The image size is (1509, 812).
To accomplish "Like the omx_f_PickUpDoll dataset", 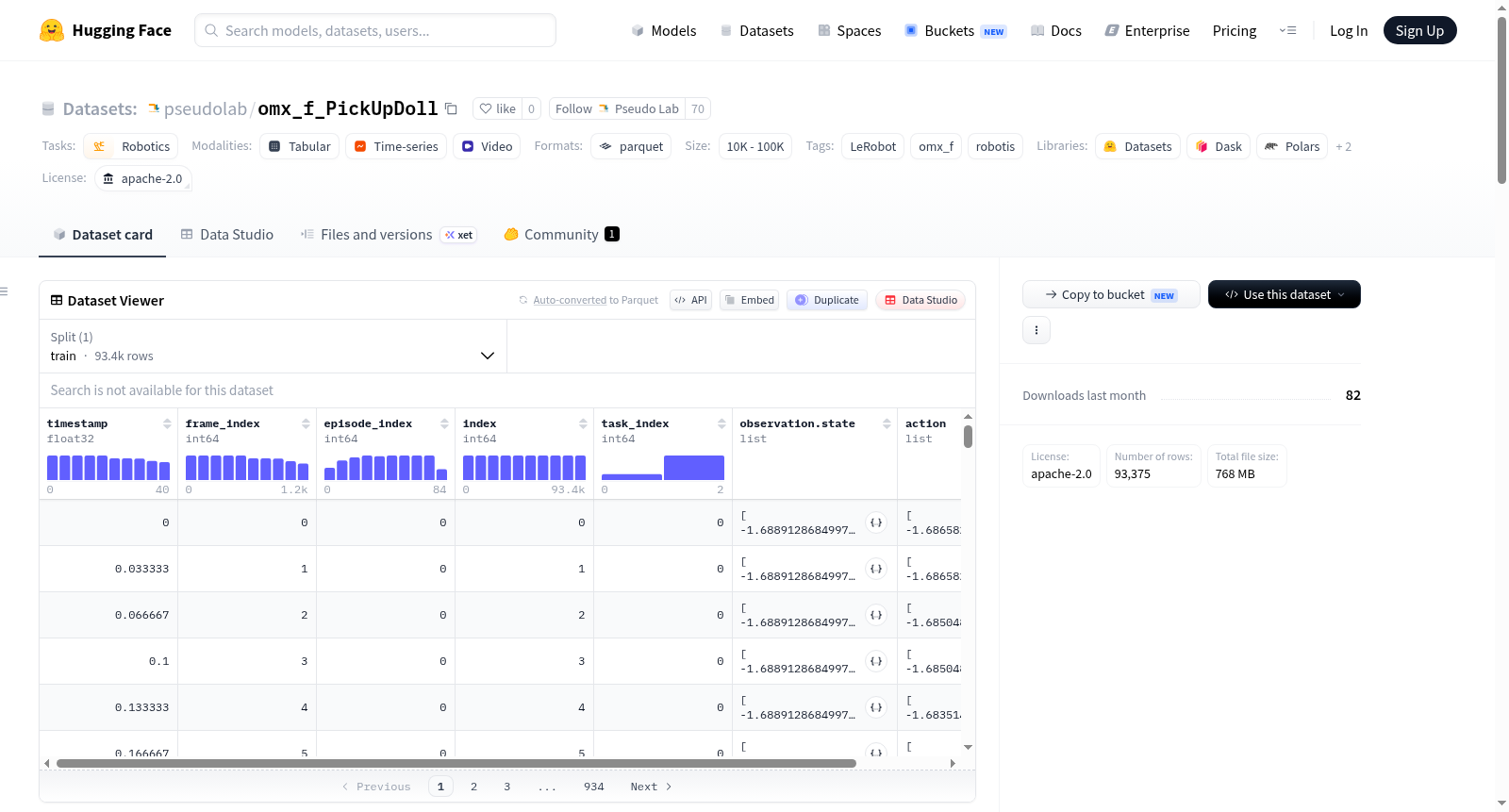I will pyautogui.click(x=497, y=108).
